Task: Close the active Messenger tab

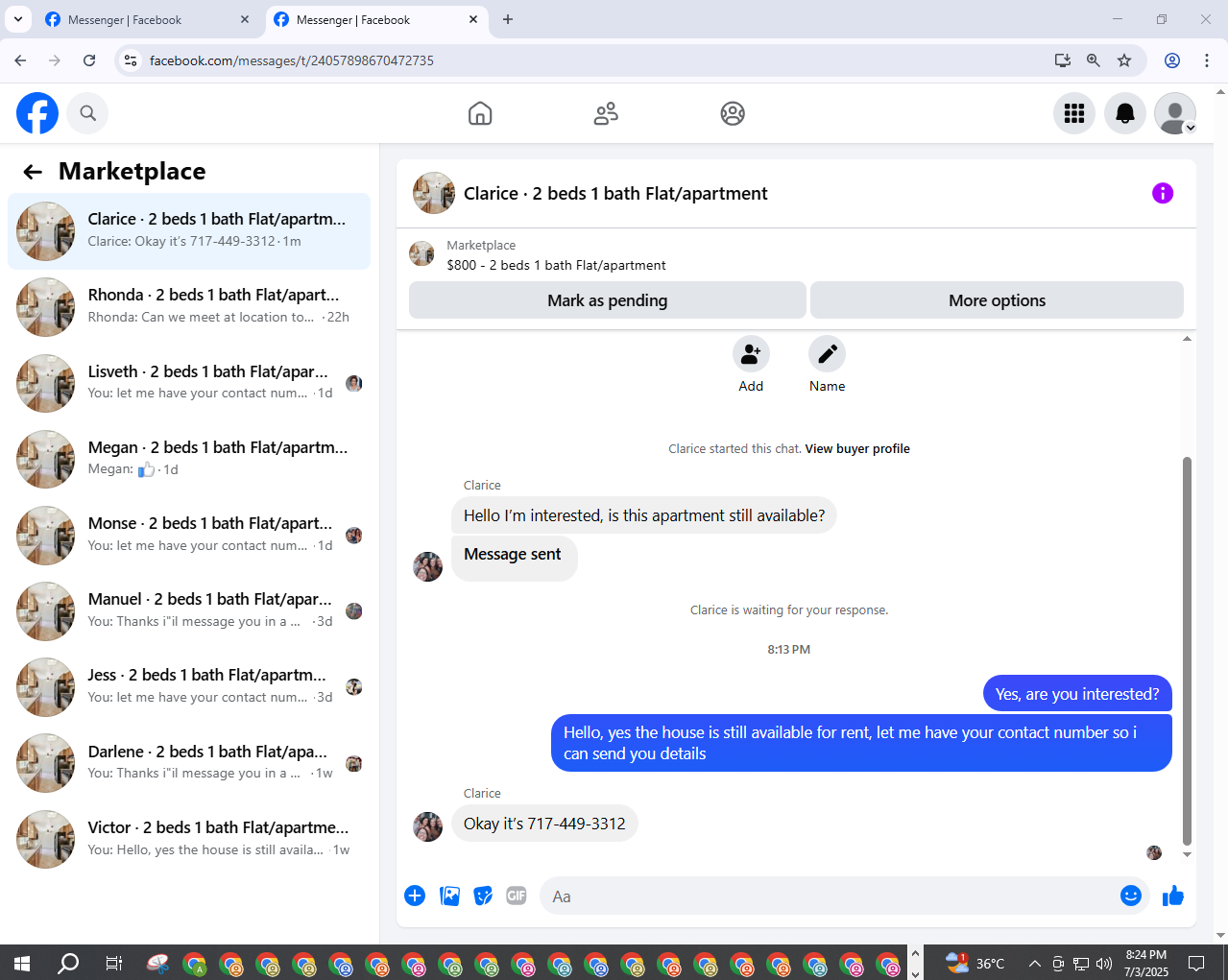Action: (473, 19)
